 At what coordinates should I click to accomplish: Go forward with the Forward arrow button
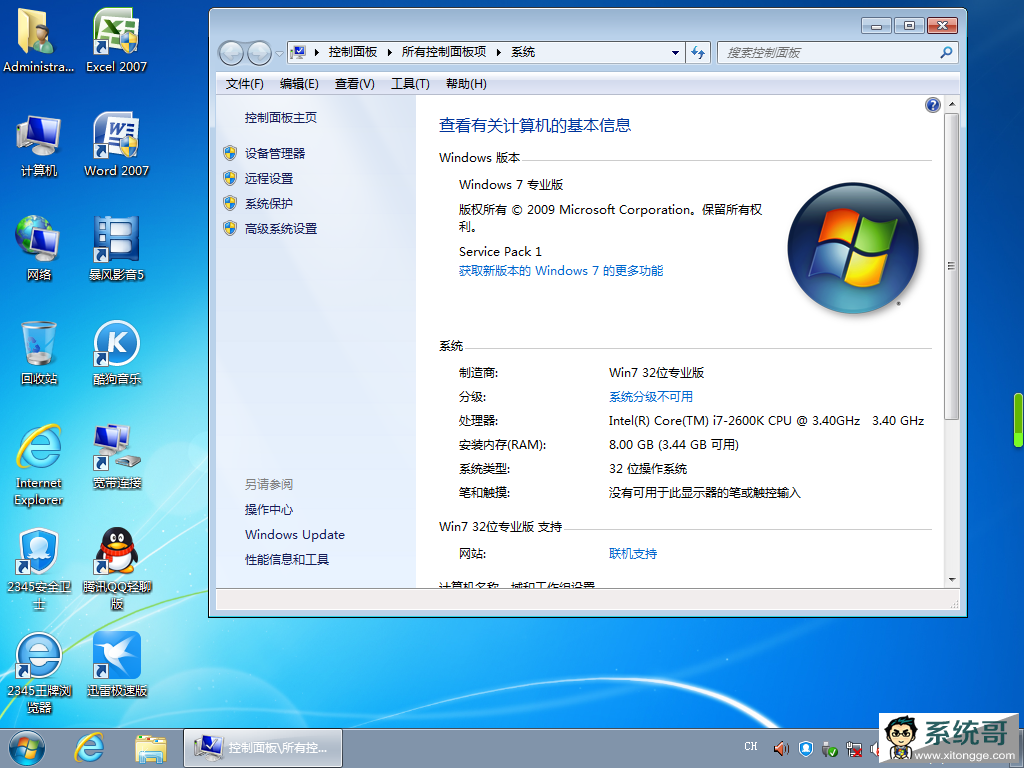(x=259, y=53)
